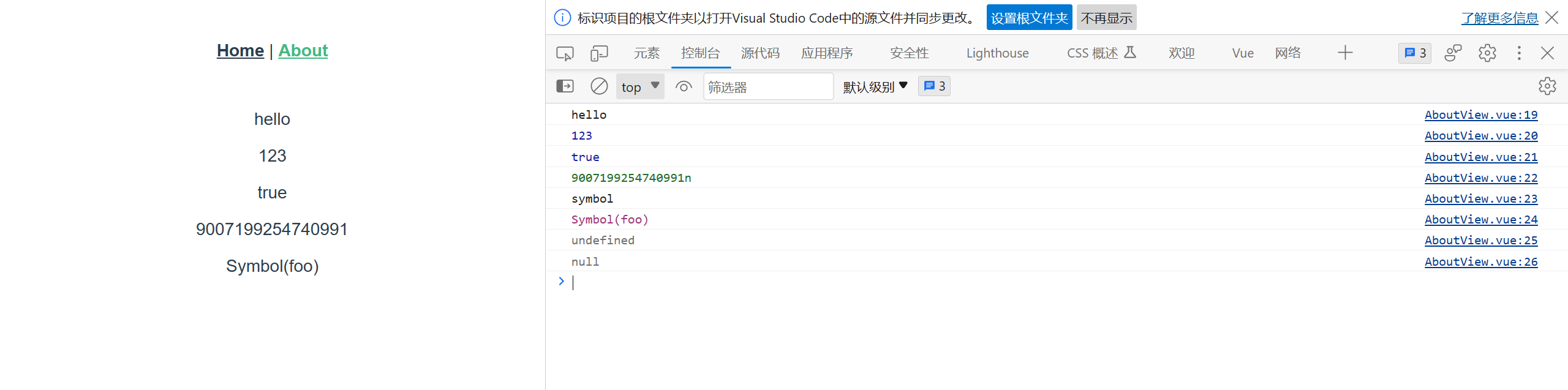
Task: Click console output symbol
Action: [592, 198]
